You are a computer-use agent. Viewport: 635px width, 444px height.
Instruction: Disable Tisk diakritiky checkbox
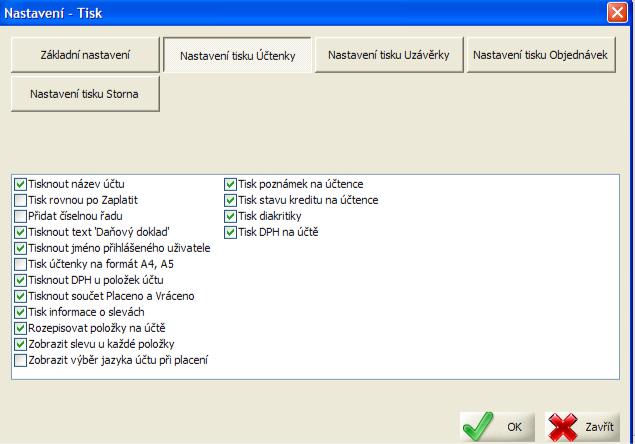pos(230,216)
